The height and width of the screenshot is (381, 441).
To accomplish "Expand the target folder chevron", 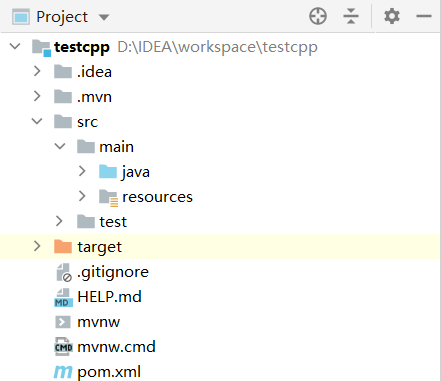I will click(37, 246).
